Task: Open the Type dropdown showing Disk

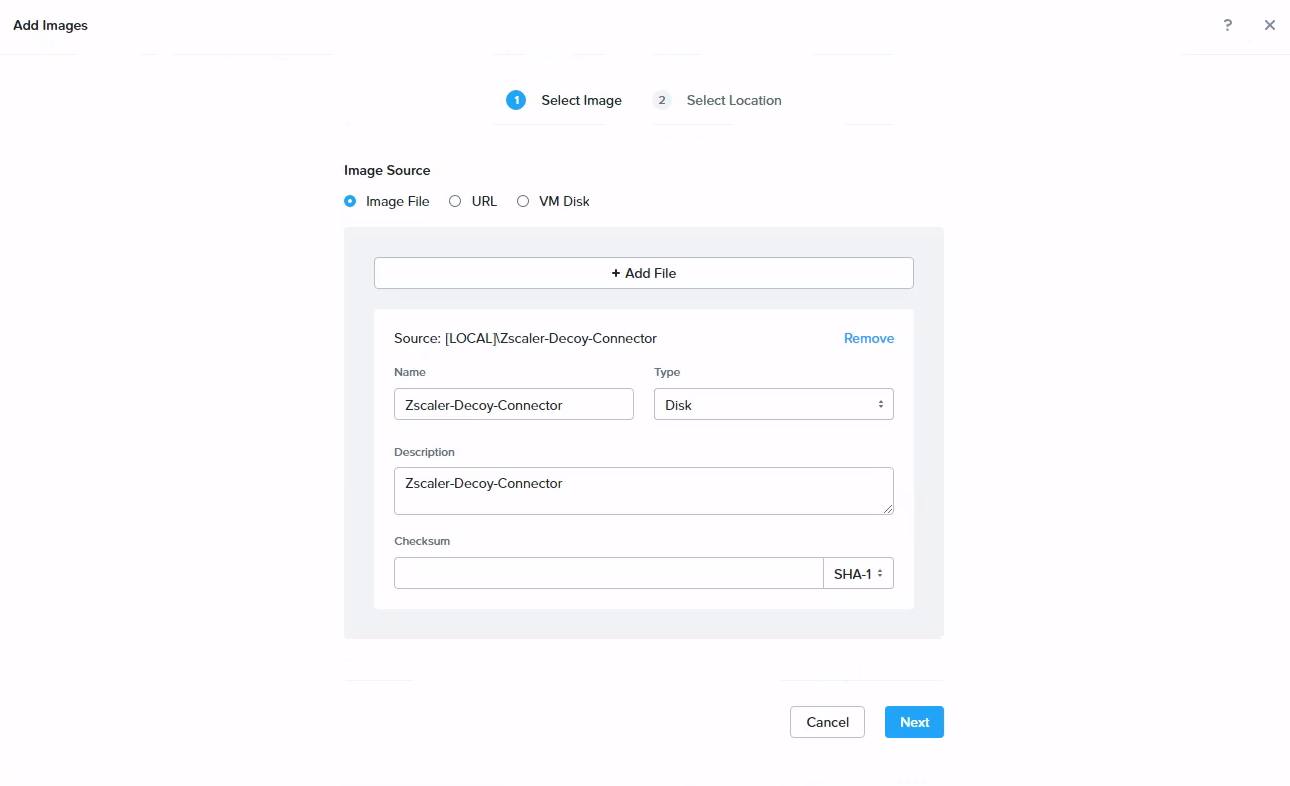Action: pyautogui.click(x=773, y=404)
